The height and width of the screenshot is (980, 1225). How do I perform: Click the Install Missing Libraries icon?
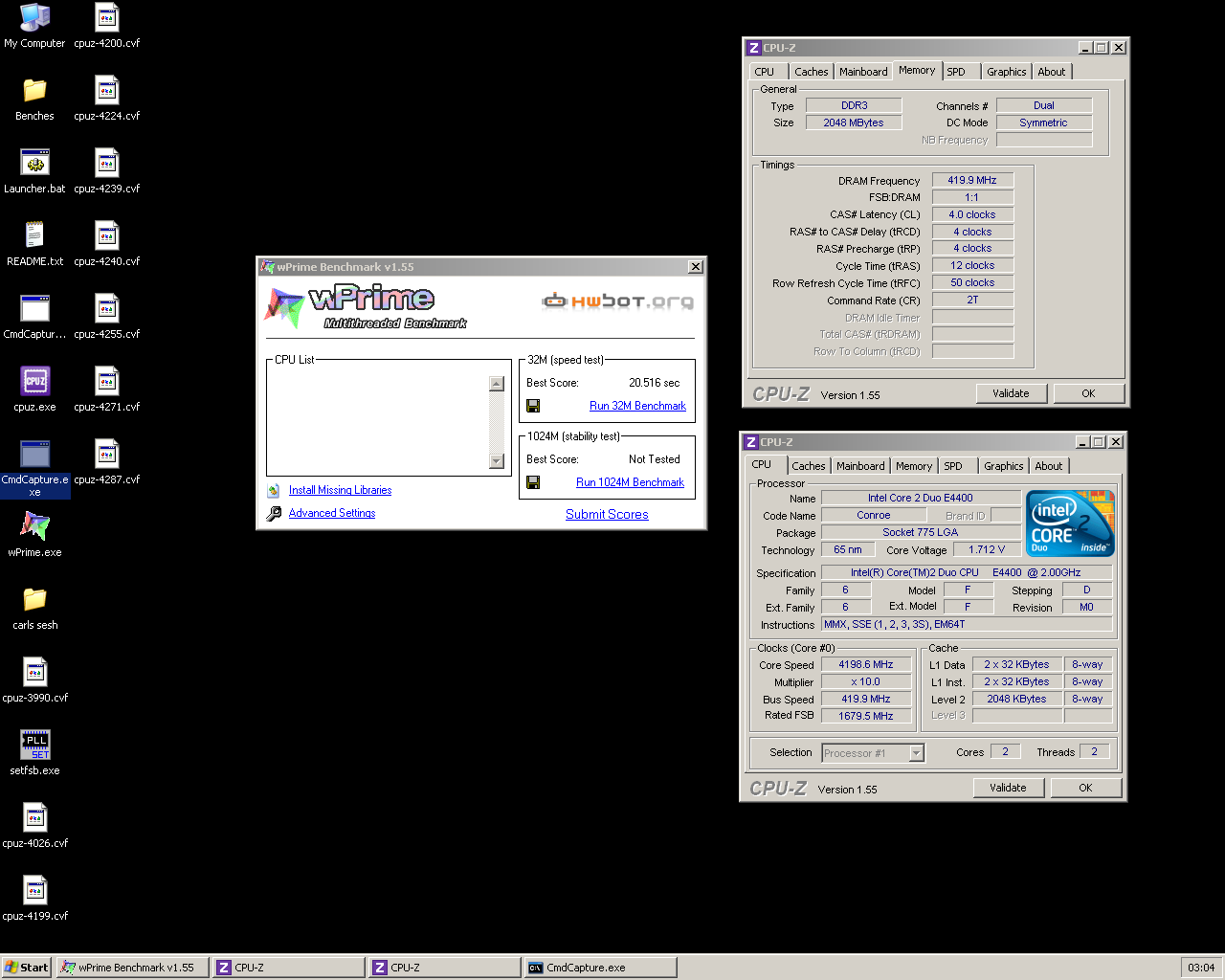pyautogui.click(x=274, y=490)
